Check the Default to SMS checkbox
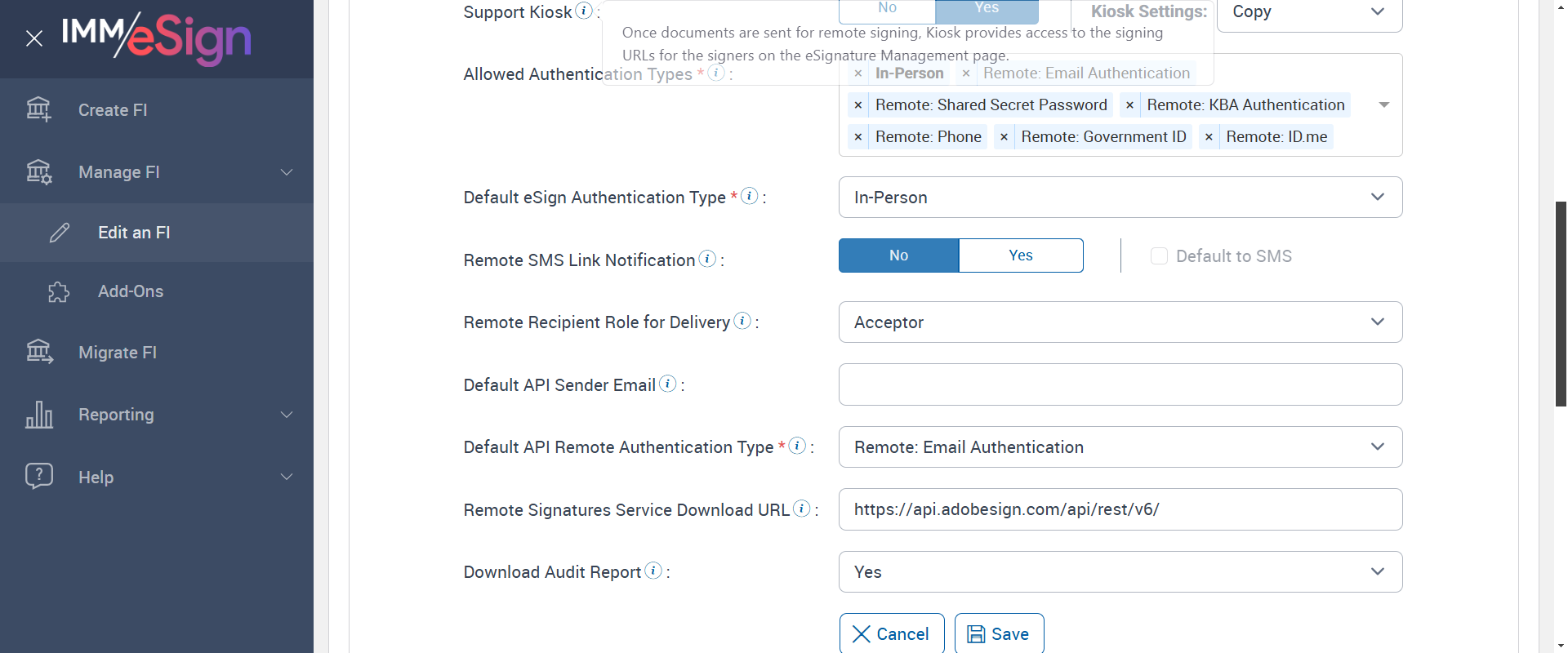This screenshot has width=1568, height=653. tap(1159, 256)
